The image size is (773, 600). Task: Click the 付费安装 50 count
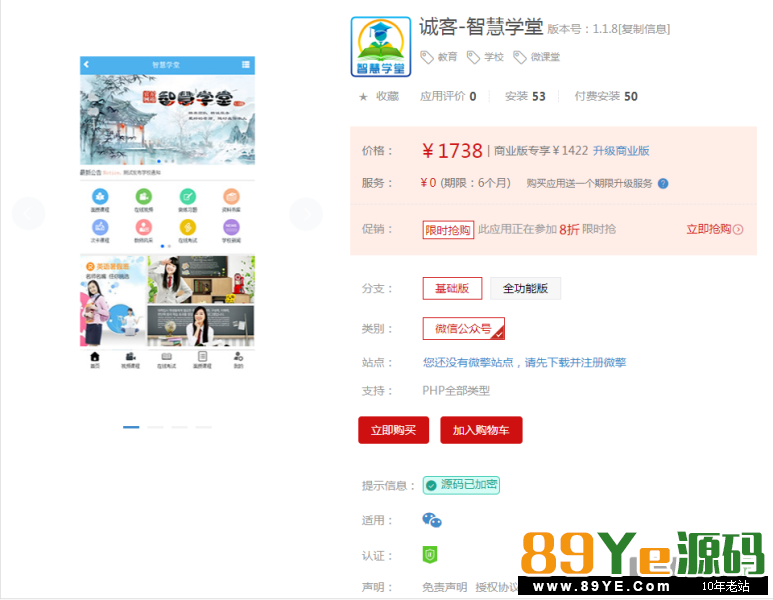coord(606,97)
